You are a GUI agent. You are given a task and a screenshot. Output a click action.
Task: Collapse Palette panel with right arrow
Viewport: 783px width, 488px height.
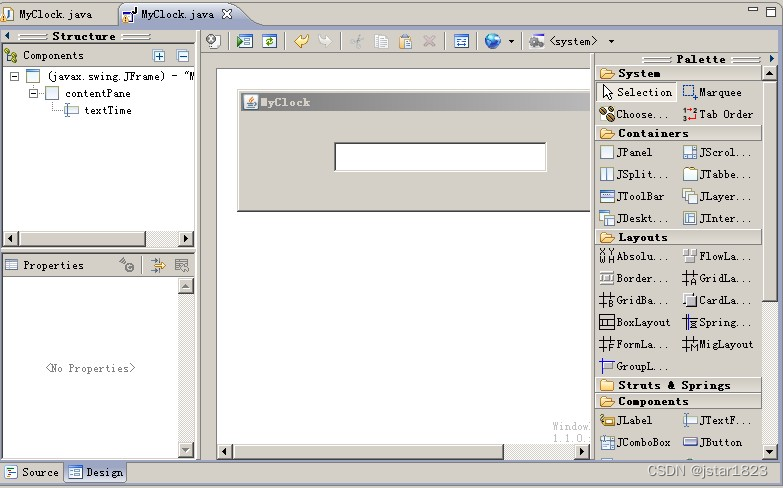coord(772,59)
